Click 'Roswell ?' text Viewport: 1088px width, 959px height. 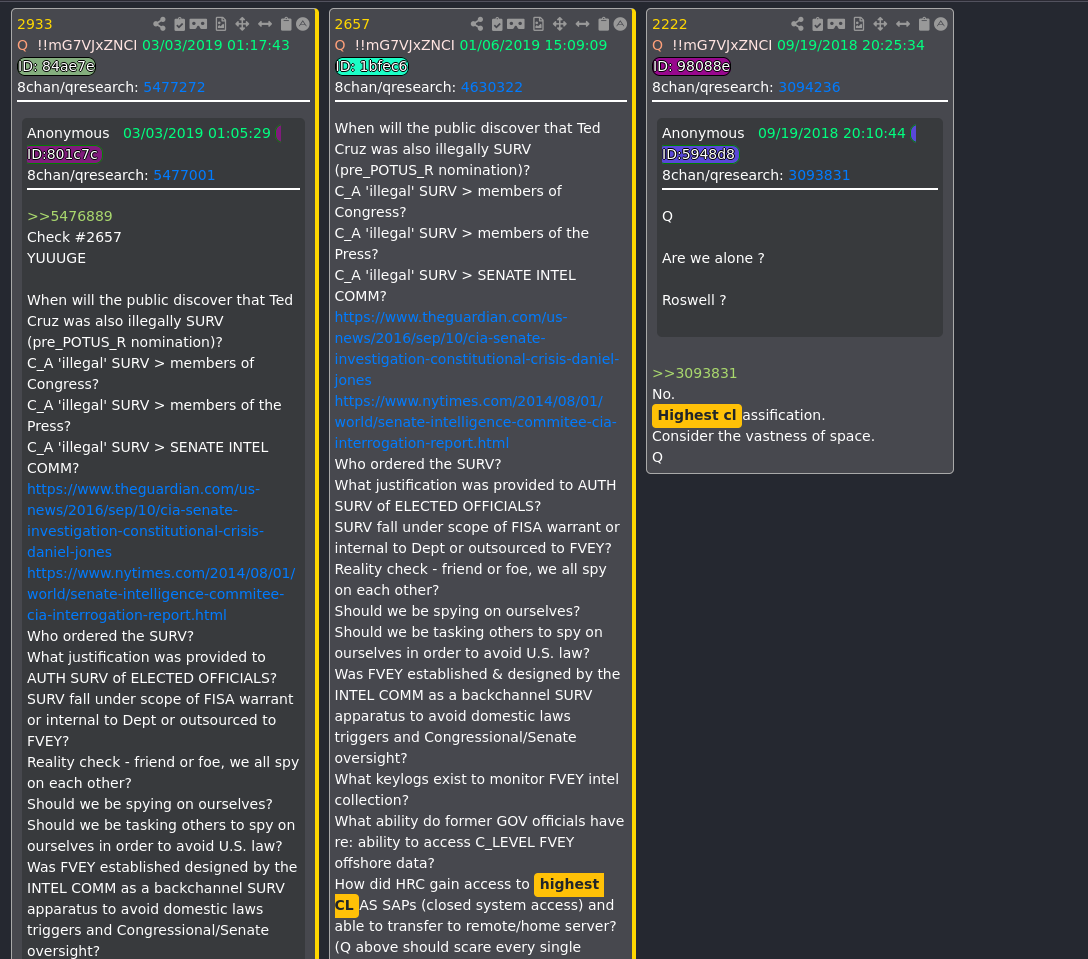[x=694, y=300]
